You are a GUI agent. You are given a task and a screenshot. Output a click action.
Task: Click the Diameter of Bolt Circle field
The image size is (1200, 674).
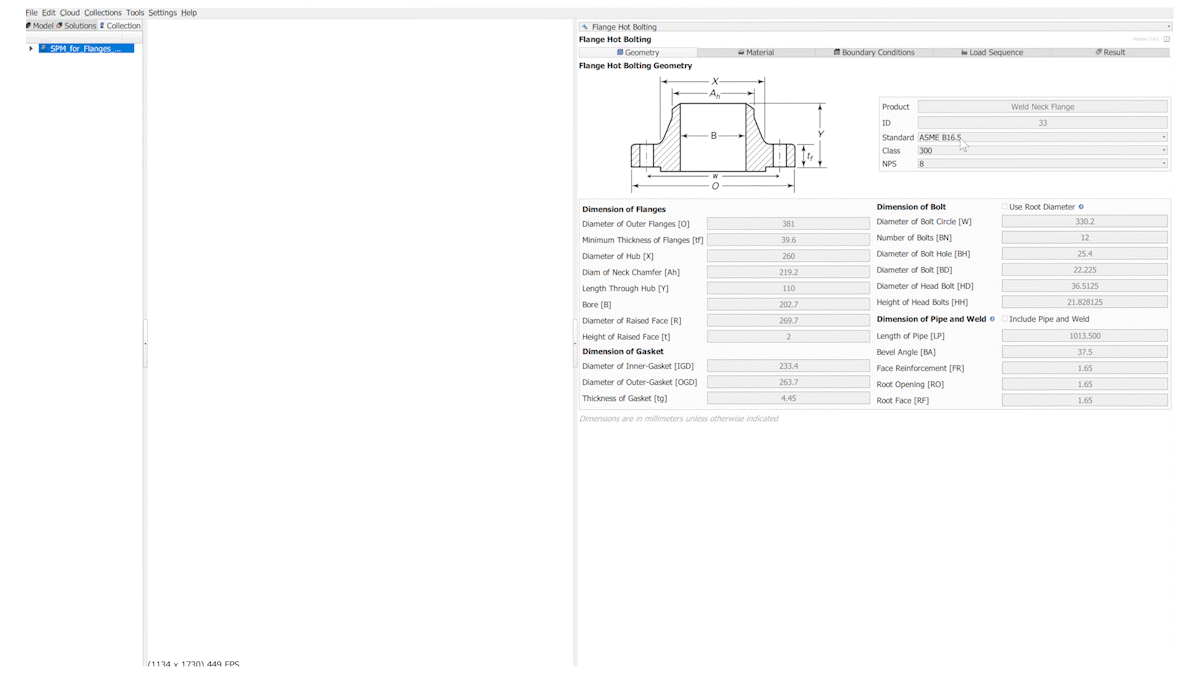(1083, 222)
